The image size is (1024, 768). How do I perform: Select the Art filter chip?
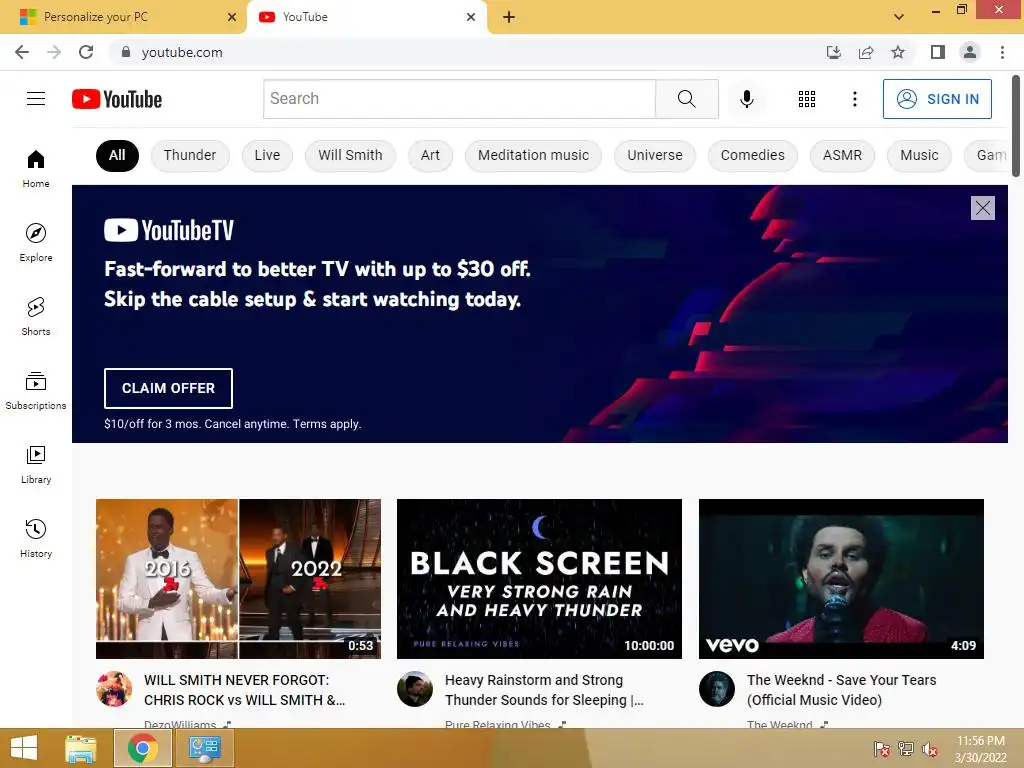point(430,155)
